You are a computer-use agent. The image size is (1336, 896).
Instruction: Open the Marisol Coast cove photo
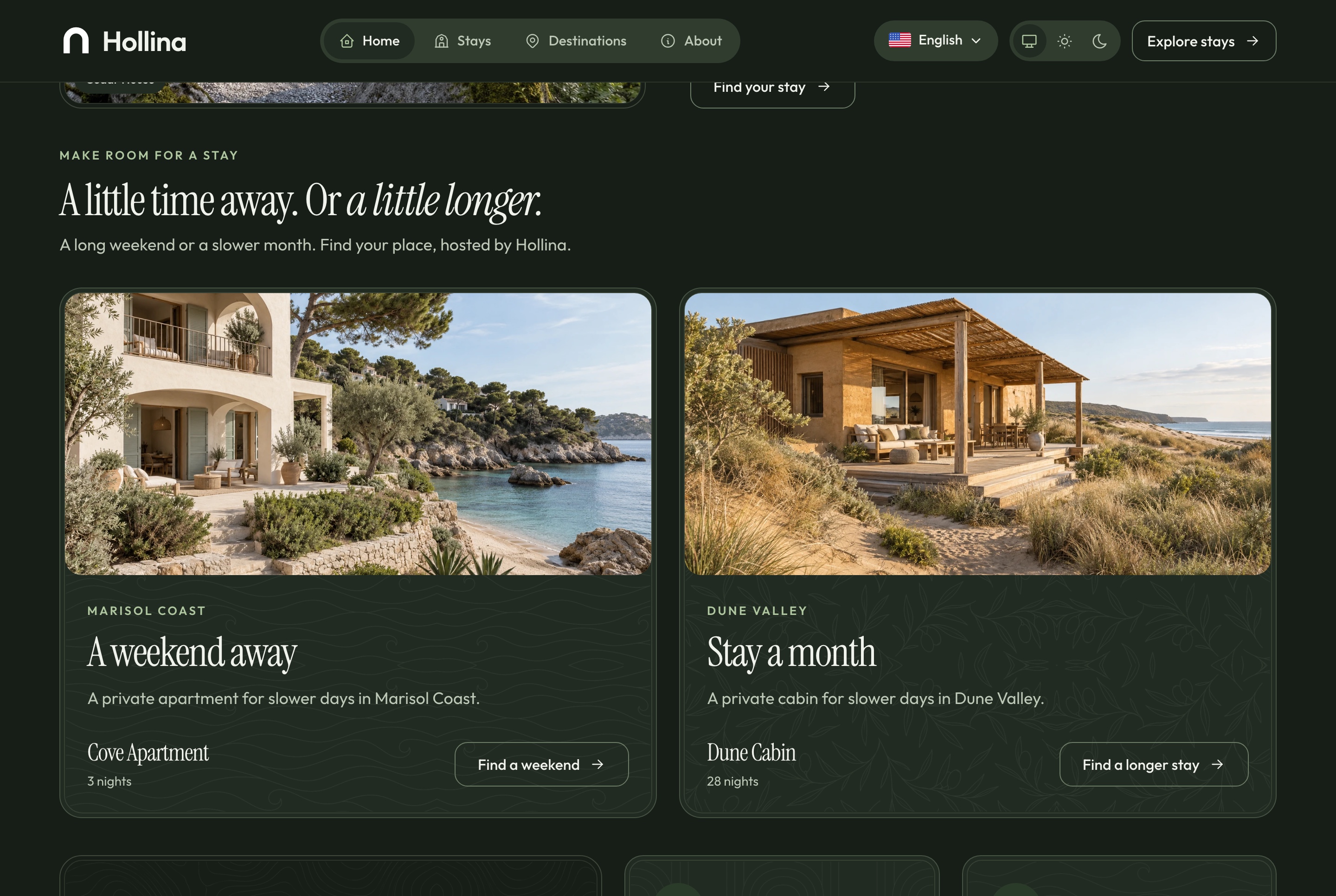click(x=358, y=434)
